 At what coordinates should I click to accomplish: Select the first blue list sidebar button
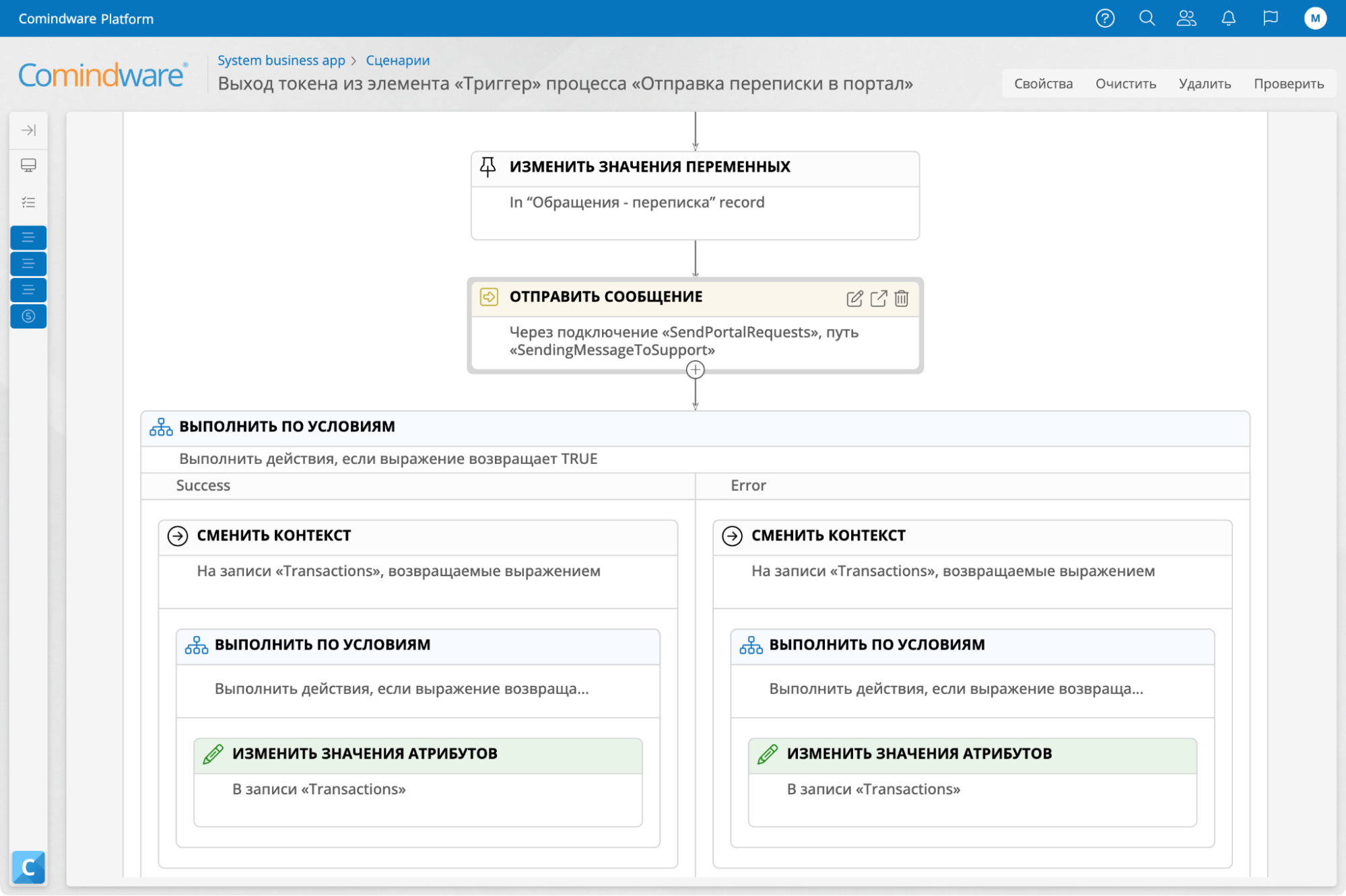[28, 238]
